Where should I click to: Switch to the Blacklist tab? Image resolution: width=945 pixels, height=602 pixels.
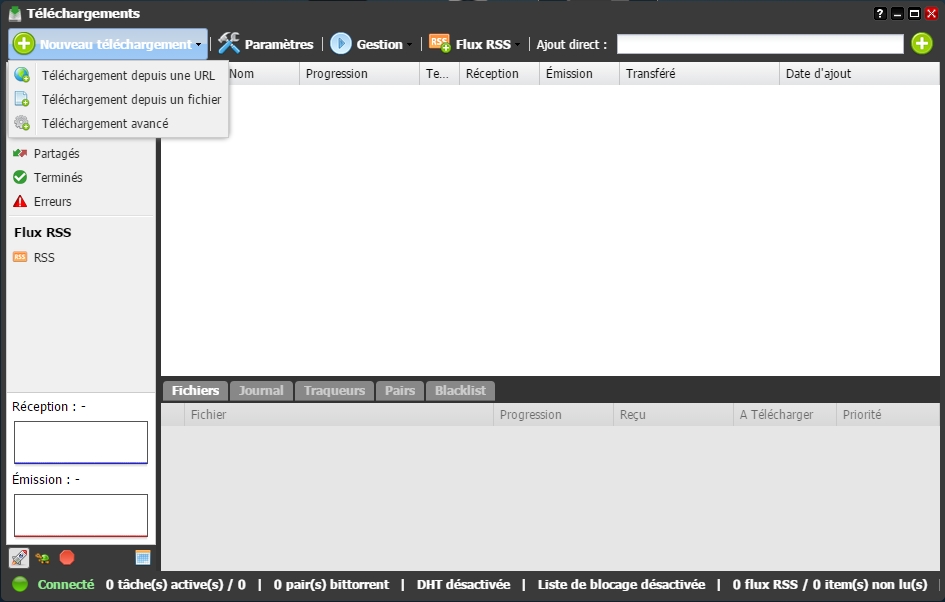tap(460, 390)
